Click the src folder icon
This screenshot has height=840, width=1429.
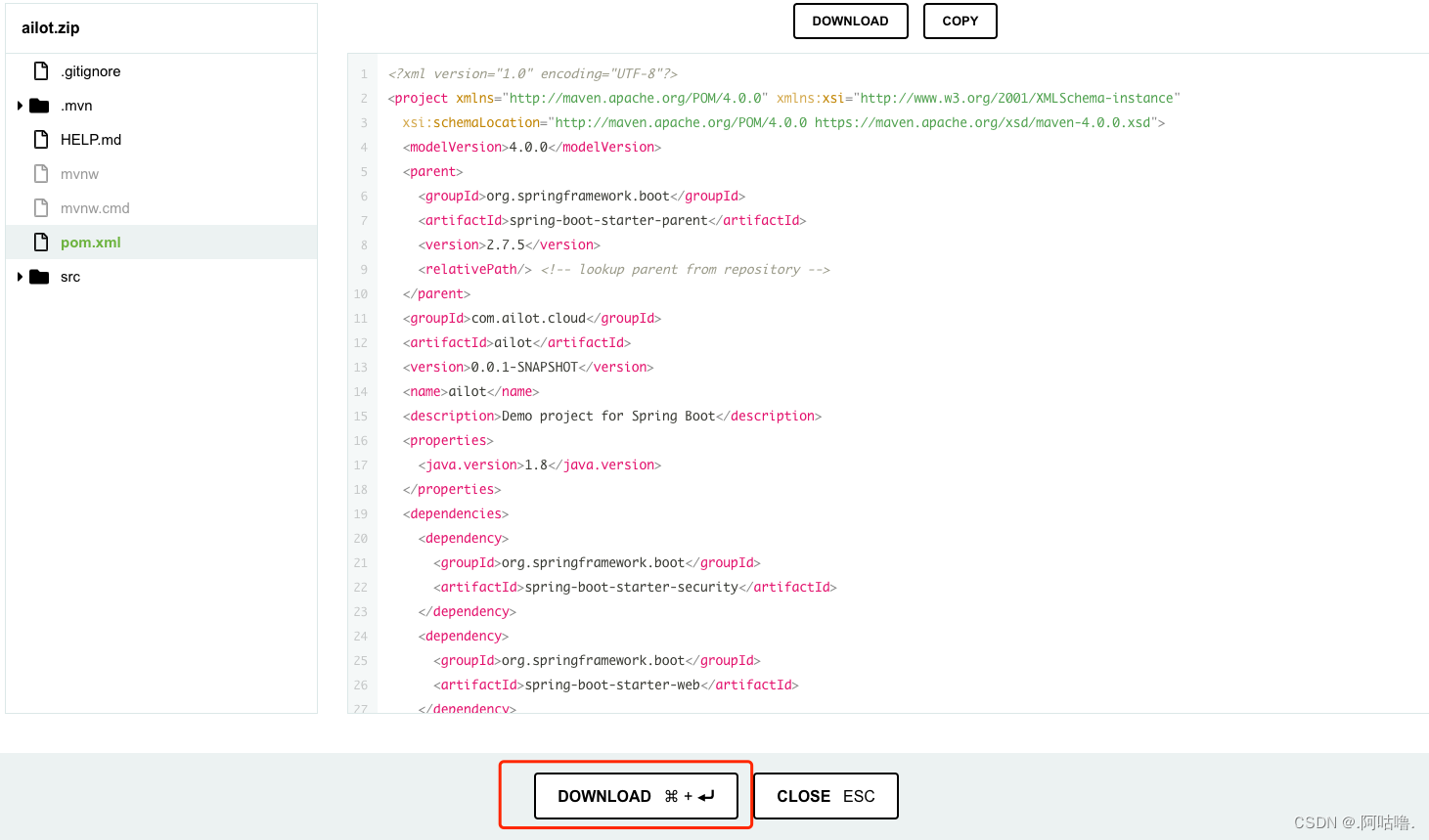coord(39,277)
